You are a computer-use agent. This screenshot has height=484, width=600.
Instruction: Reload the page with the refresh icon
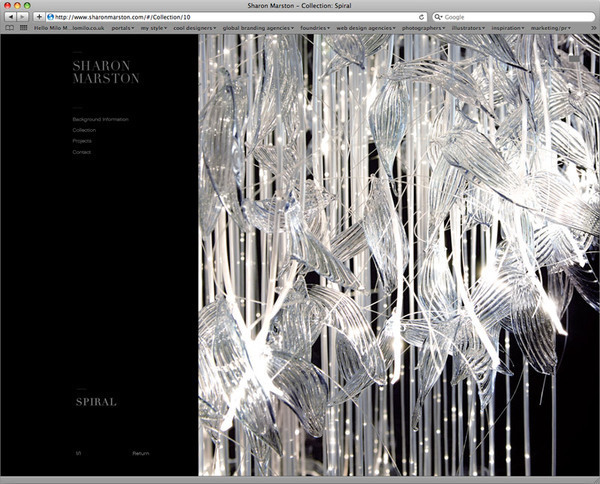pos(421,17)
